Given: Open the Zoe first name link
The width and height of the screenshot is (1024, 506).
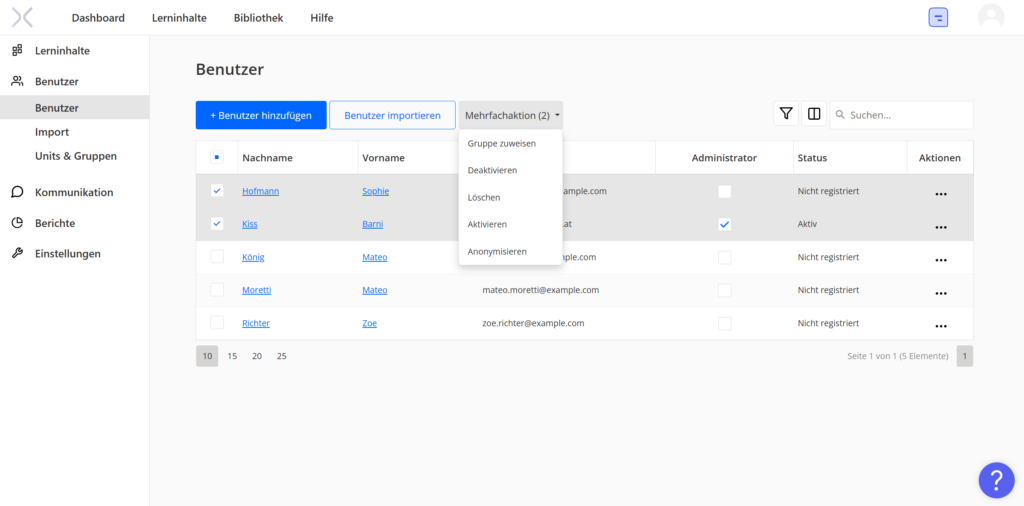Looking at the screenshot, I should 370,323.
